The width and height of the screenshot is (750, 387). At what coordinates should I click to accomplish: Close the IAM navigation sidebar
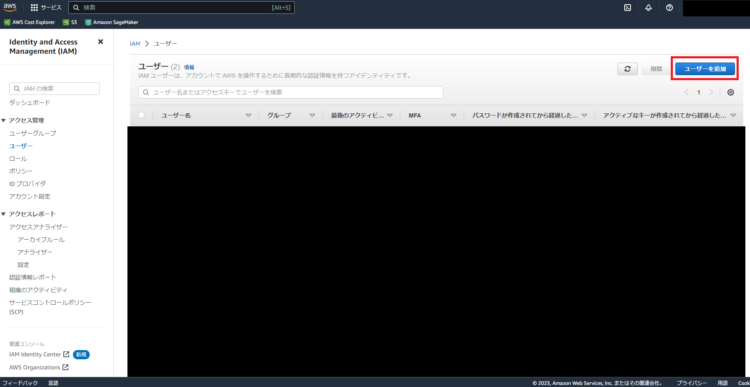coord(100,42)
